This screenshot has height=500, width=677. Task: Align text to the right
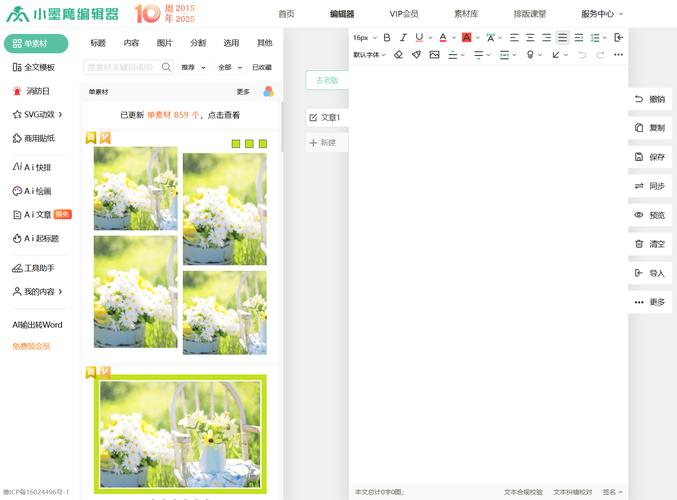546,38
